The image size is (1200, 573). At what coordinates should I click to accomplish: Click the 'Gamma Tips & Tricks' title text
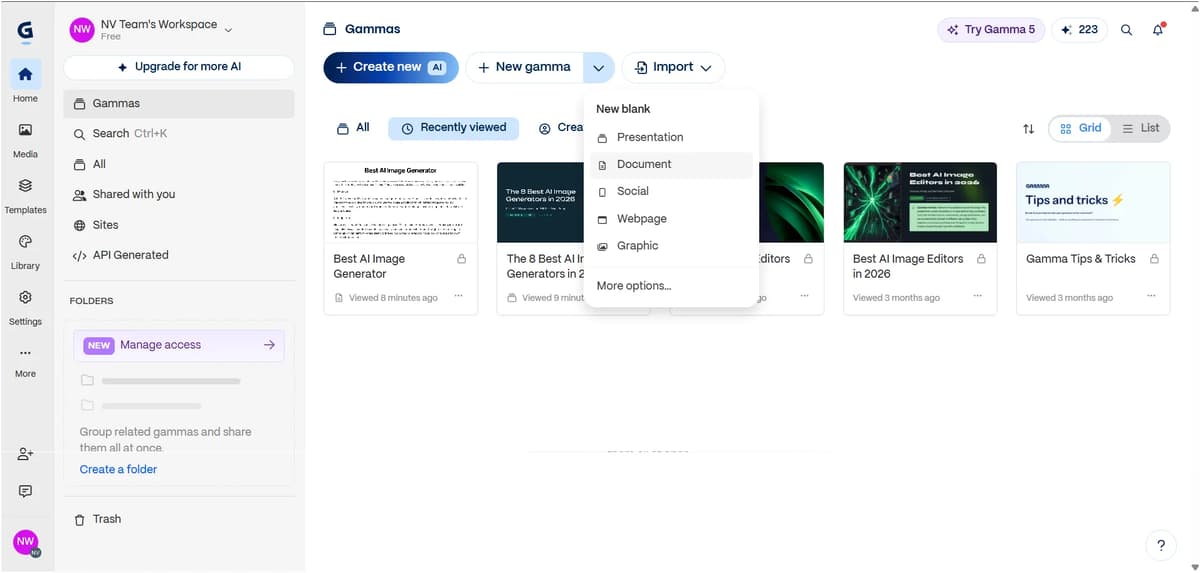(x=1081, y=259)
